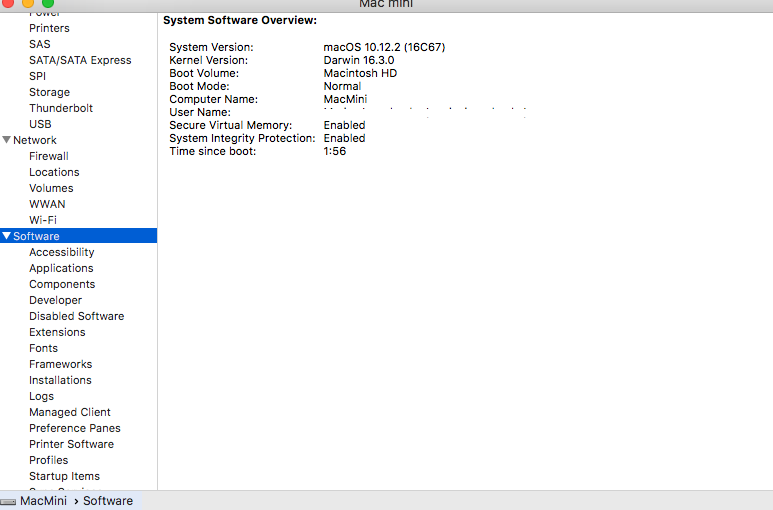Collapse the Network section disclosure triangle
773x510 pixels.
point(6,140)
